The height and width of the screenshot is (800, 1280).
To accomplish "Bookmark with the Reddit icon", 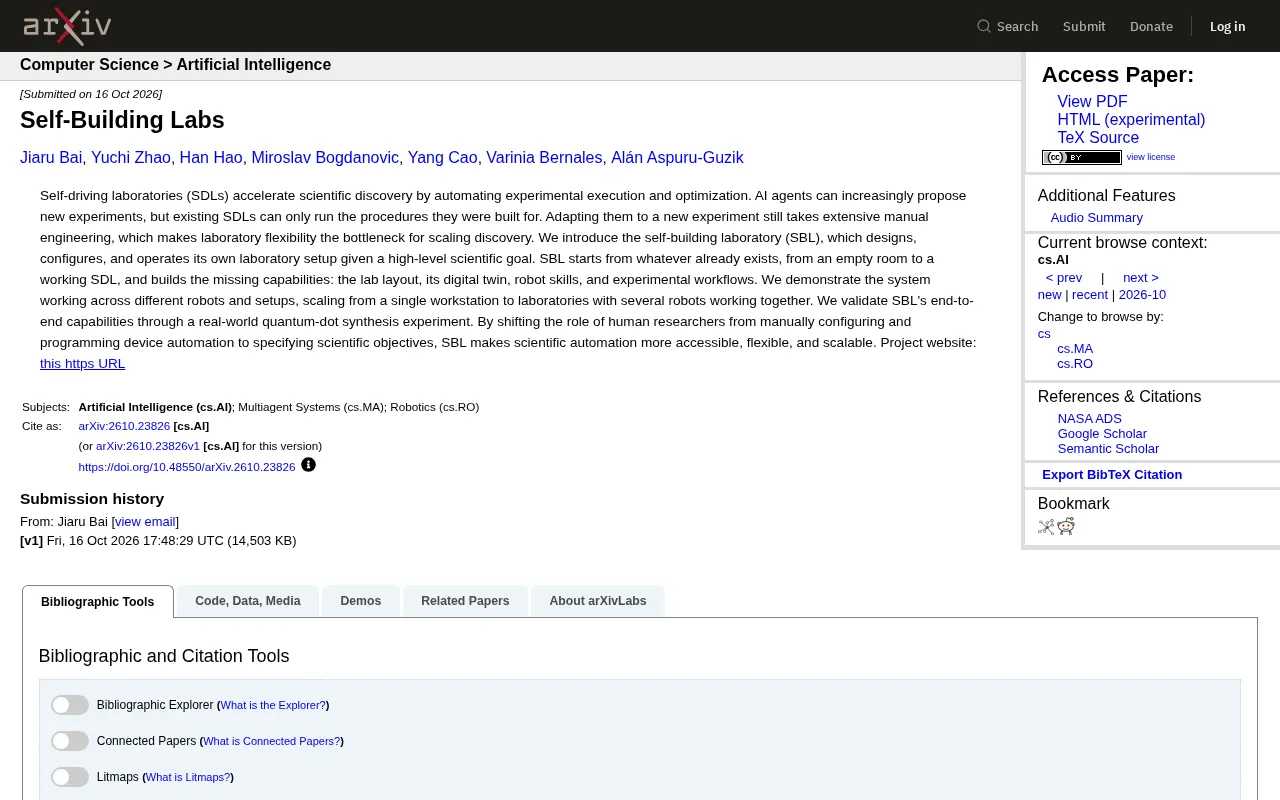I will [1066, 527].
